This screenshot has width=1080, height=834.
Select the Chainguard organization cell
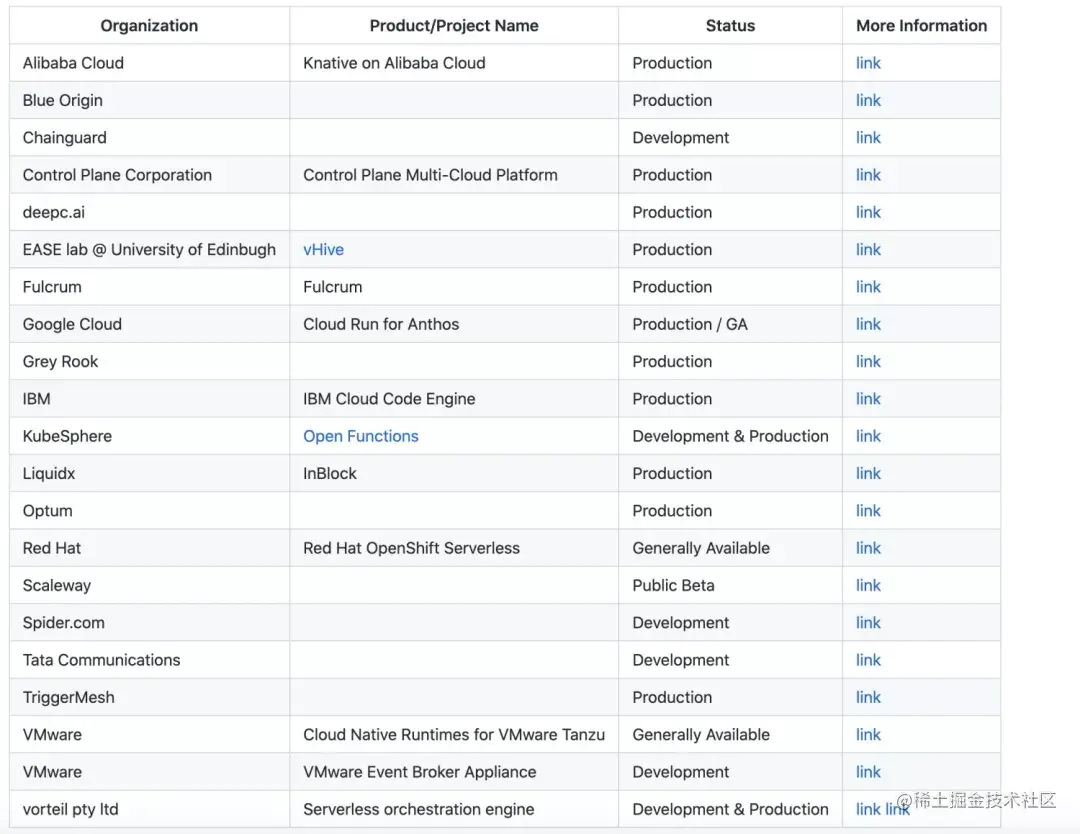149,138
